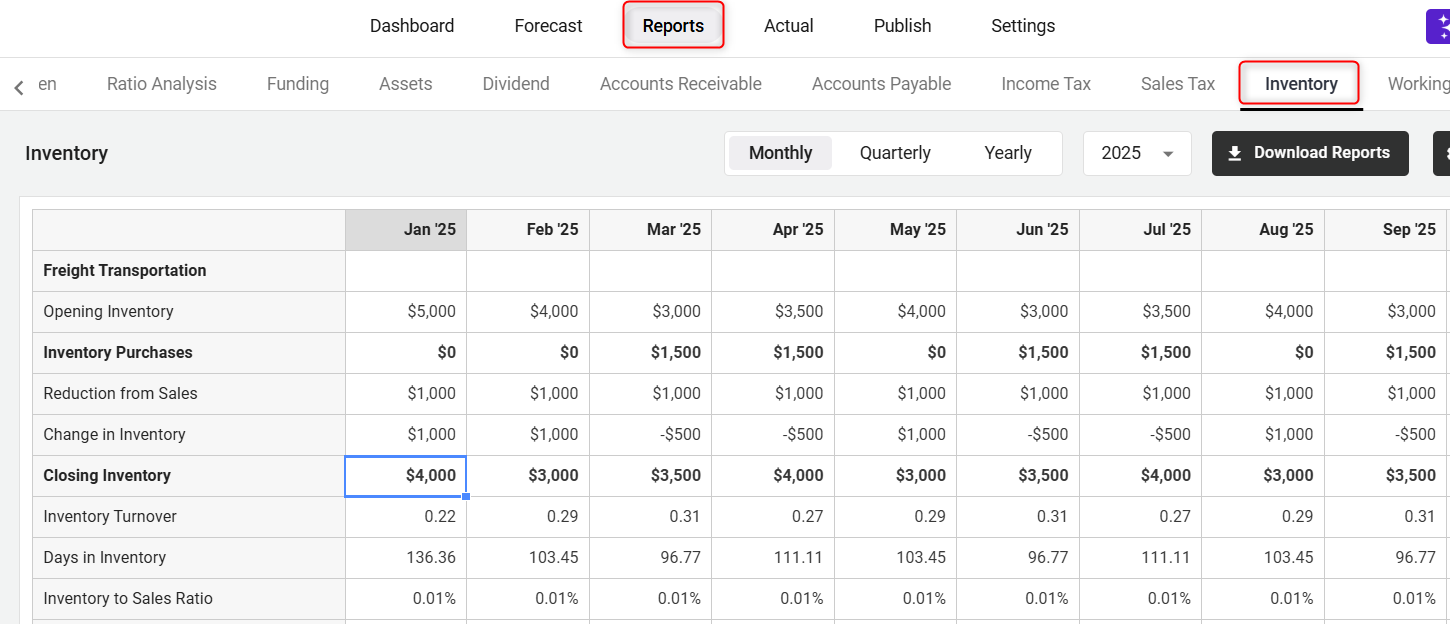Click the dark button right of Download Reports
The width and height of the screenshot is (1450, 624).
tap(1442, 153)
